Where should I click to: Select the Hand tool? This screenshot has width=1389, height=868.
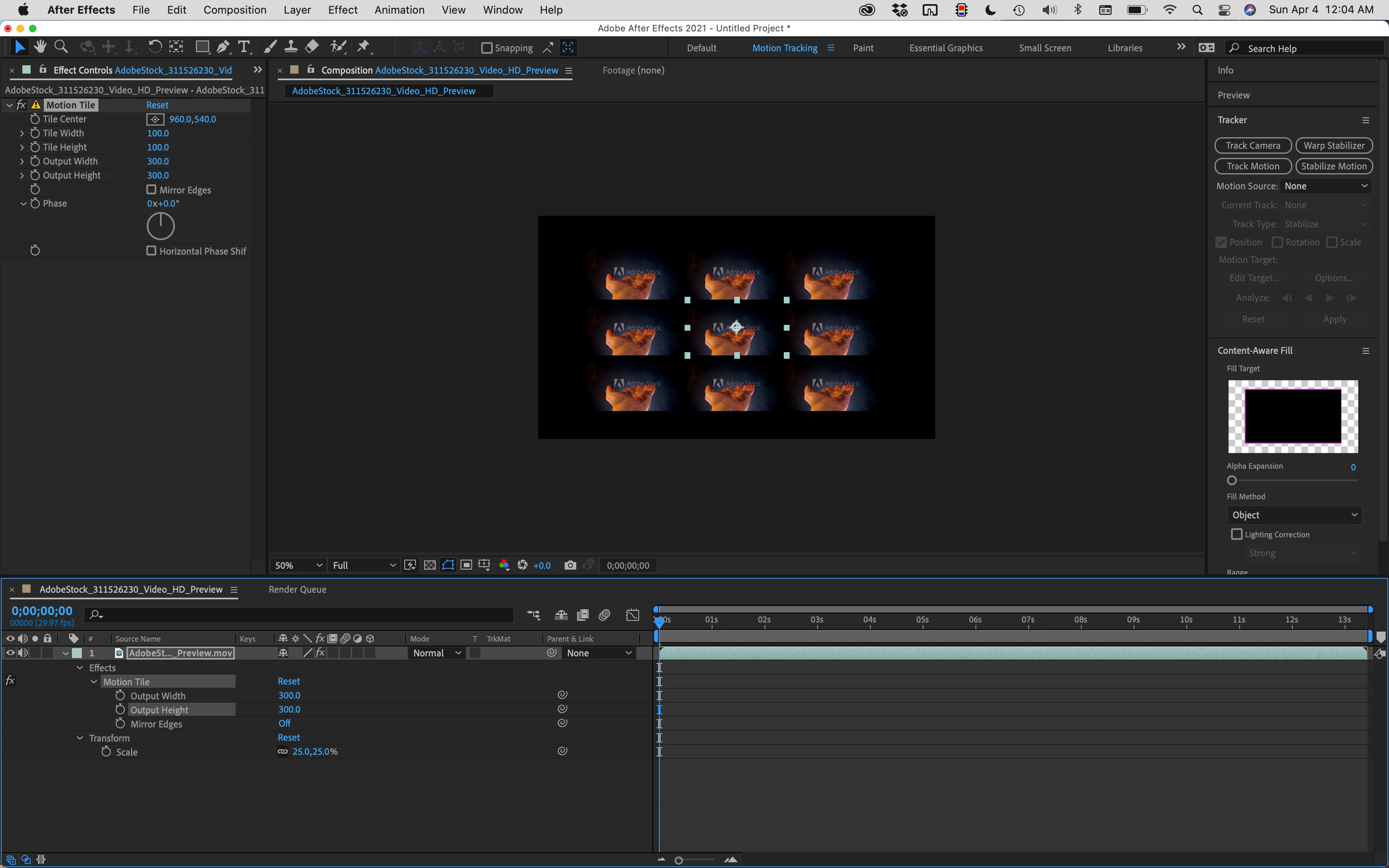point(40,47)
